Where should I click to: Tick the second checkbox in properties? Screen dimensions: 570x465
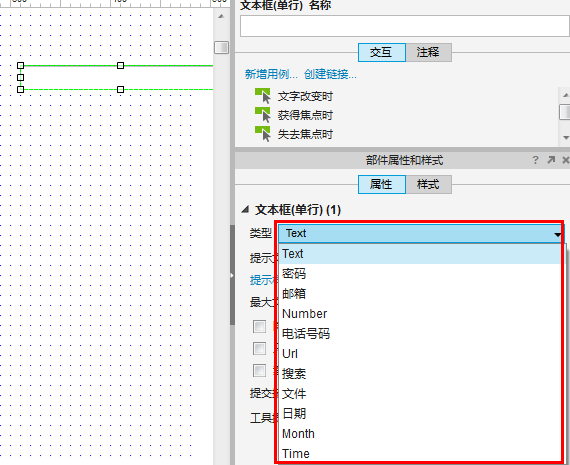click(x=260, y=349)
